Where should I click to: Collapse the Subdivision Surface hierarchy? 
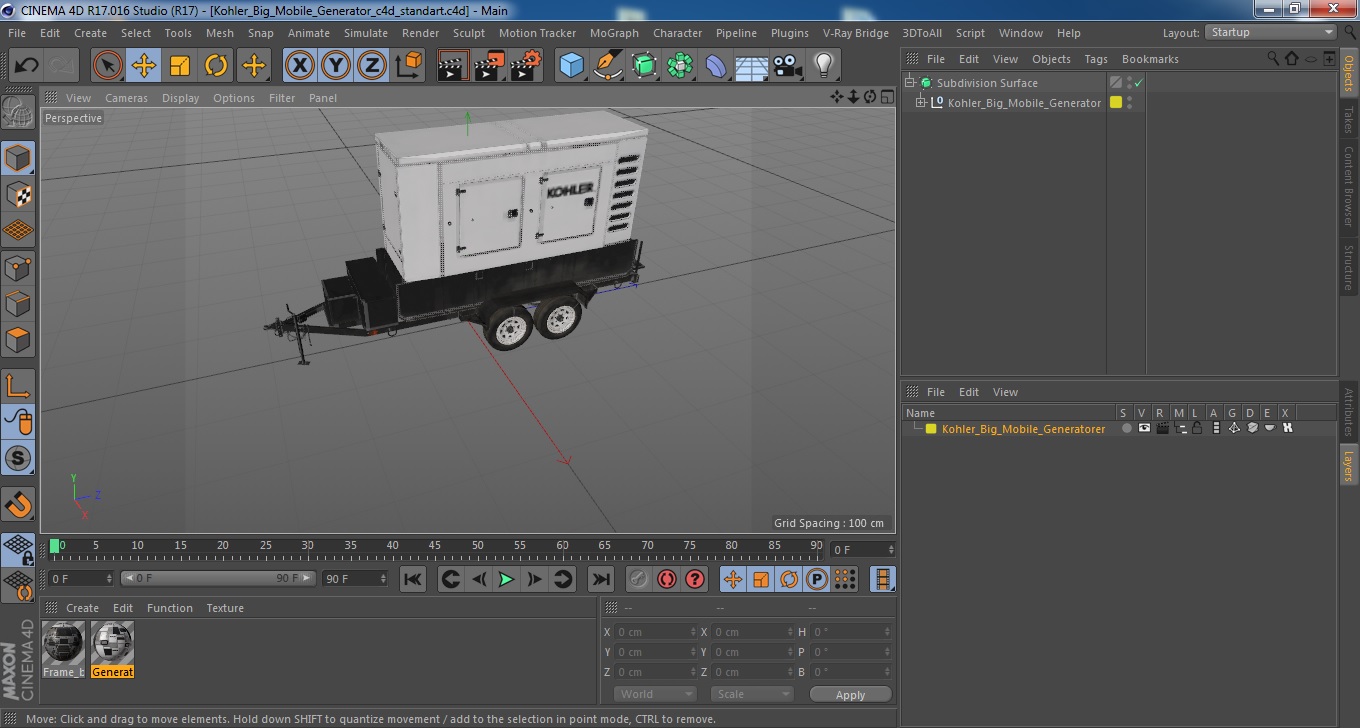coord(910,83)
